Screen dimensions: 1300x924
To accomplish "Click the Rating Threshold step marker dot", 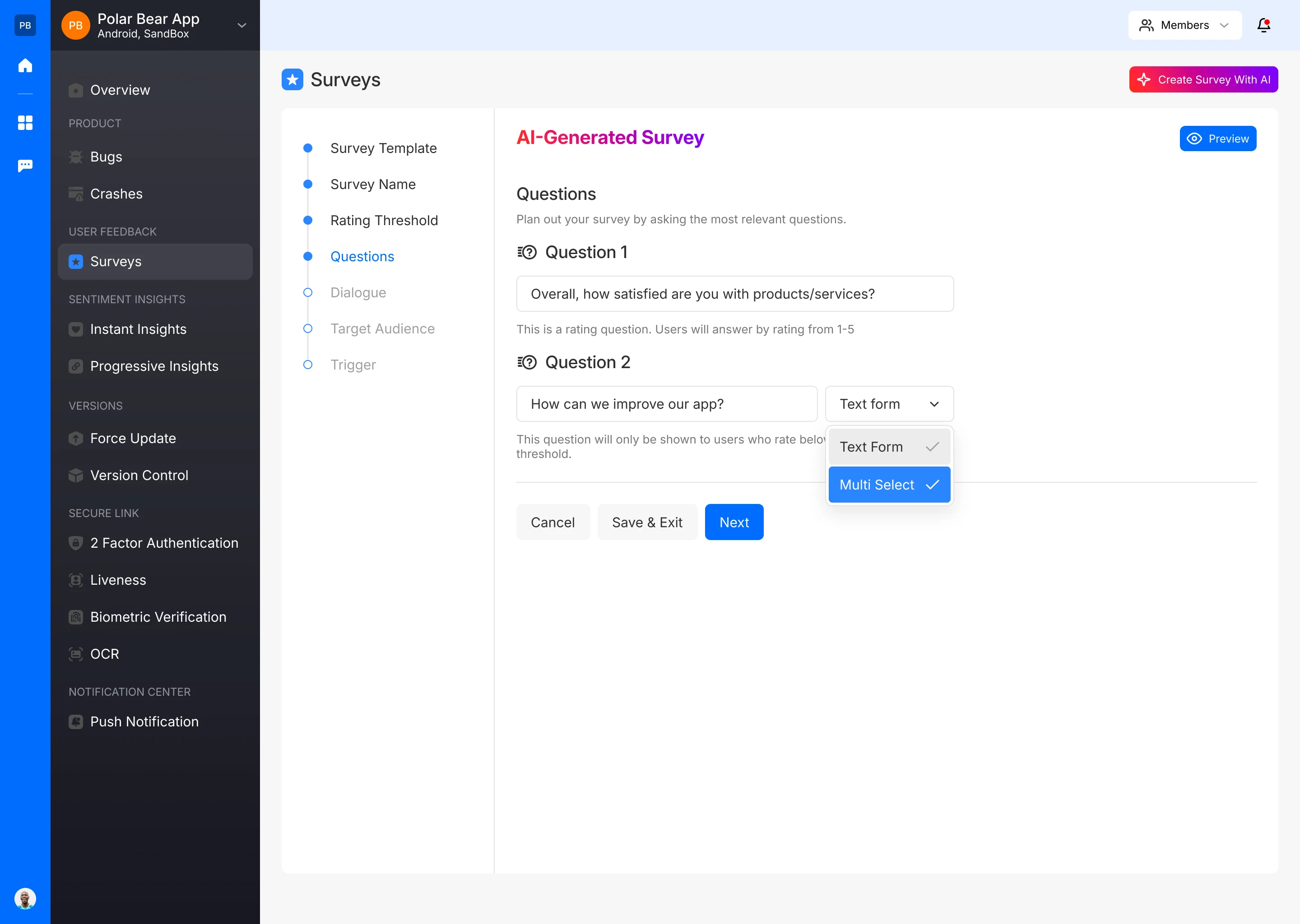I will pos(308,221).
